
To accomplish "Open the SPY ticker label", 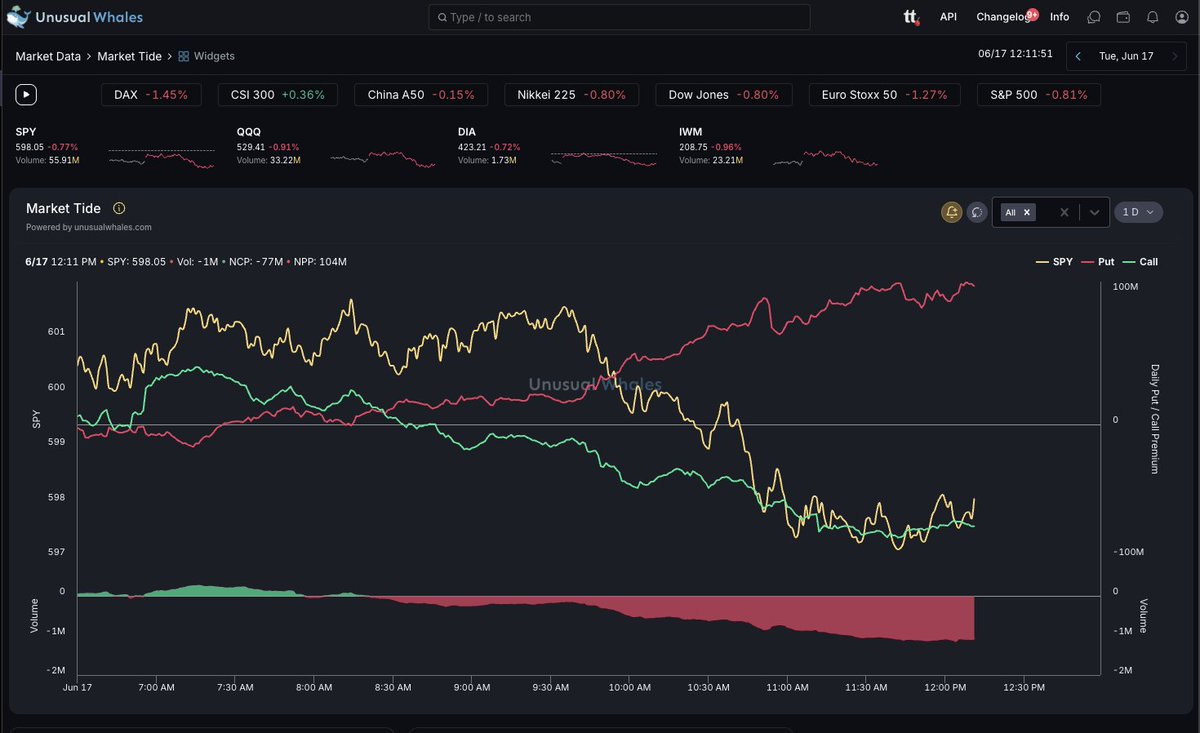I will click(x=25, y=132).
